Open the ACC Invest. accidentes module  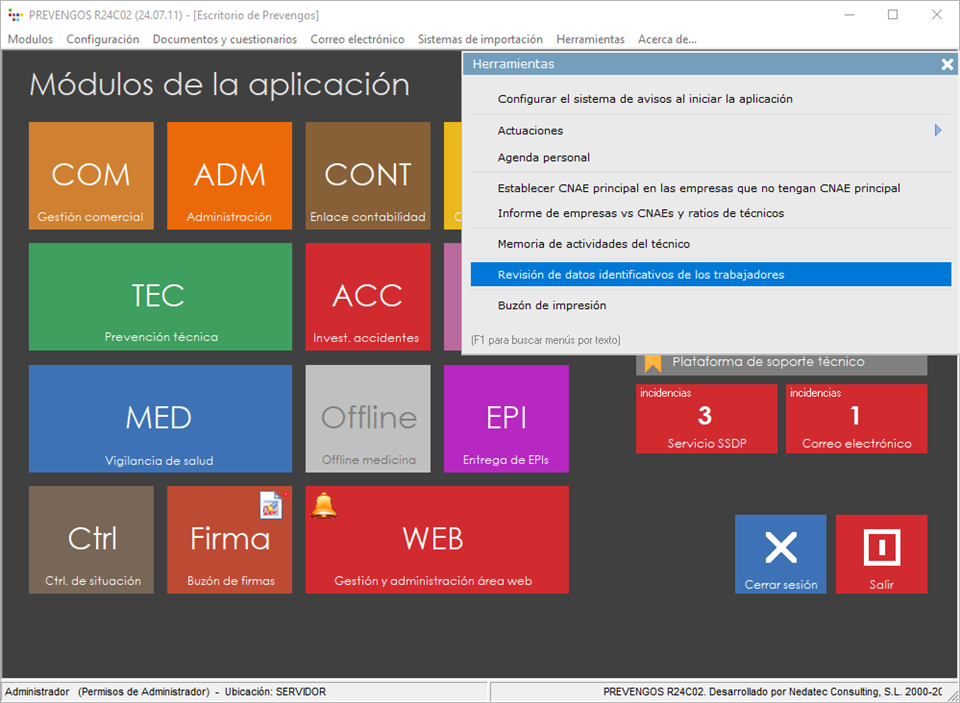coord(367,297)
